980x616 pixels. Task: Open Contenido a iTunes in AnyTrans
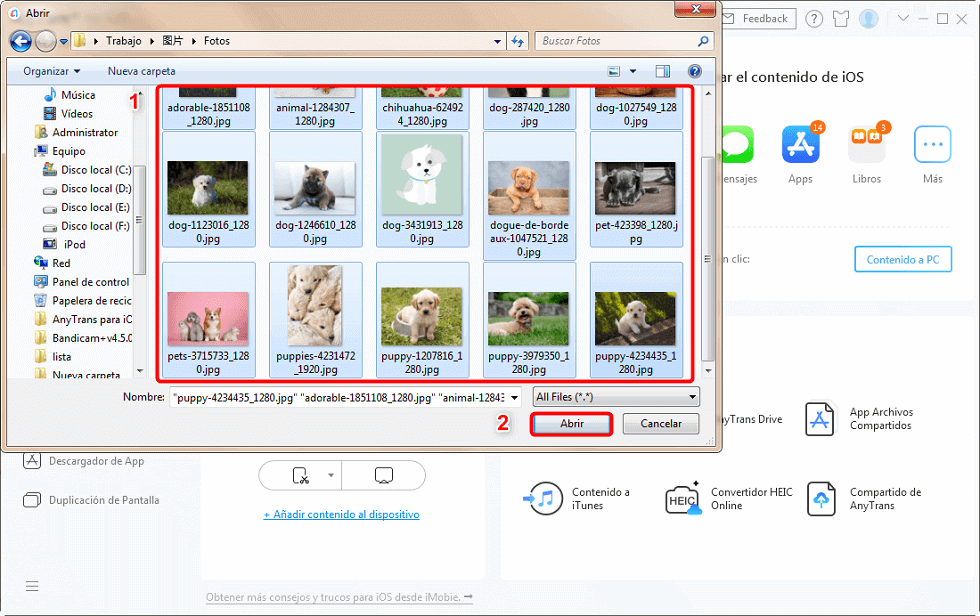[x=576, y=499]
